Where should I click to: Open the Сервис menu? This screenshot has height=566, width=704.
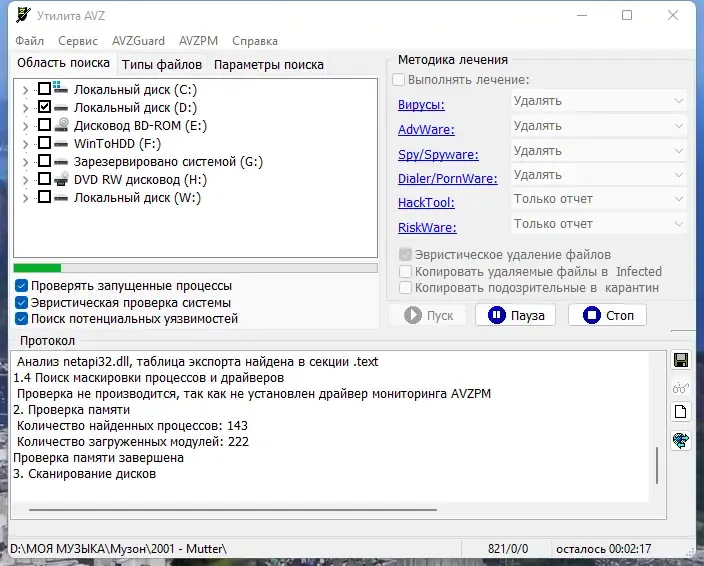pos(78,41)
